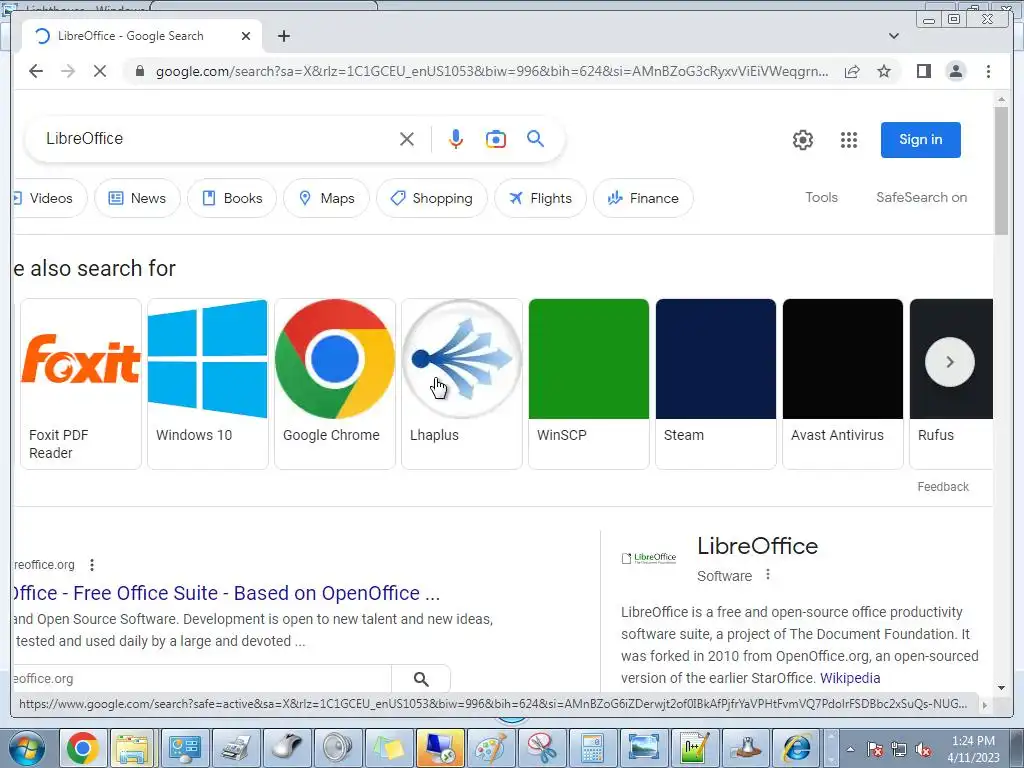Clear the search query with X
The image size is (1024, 768).
pos(406,139)
